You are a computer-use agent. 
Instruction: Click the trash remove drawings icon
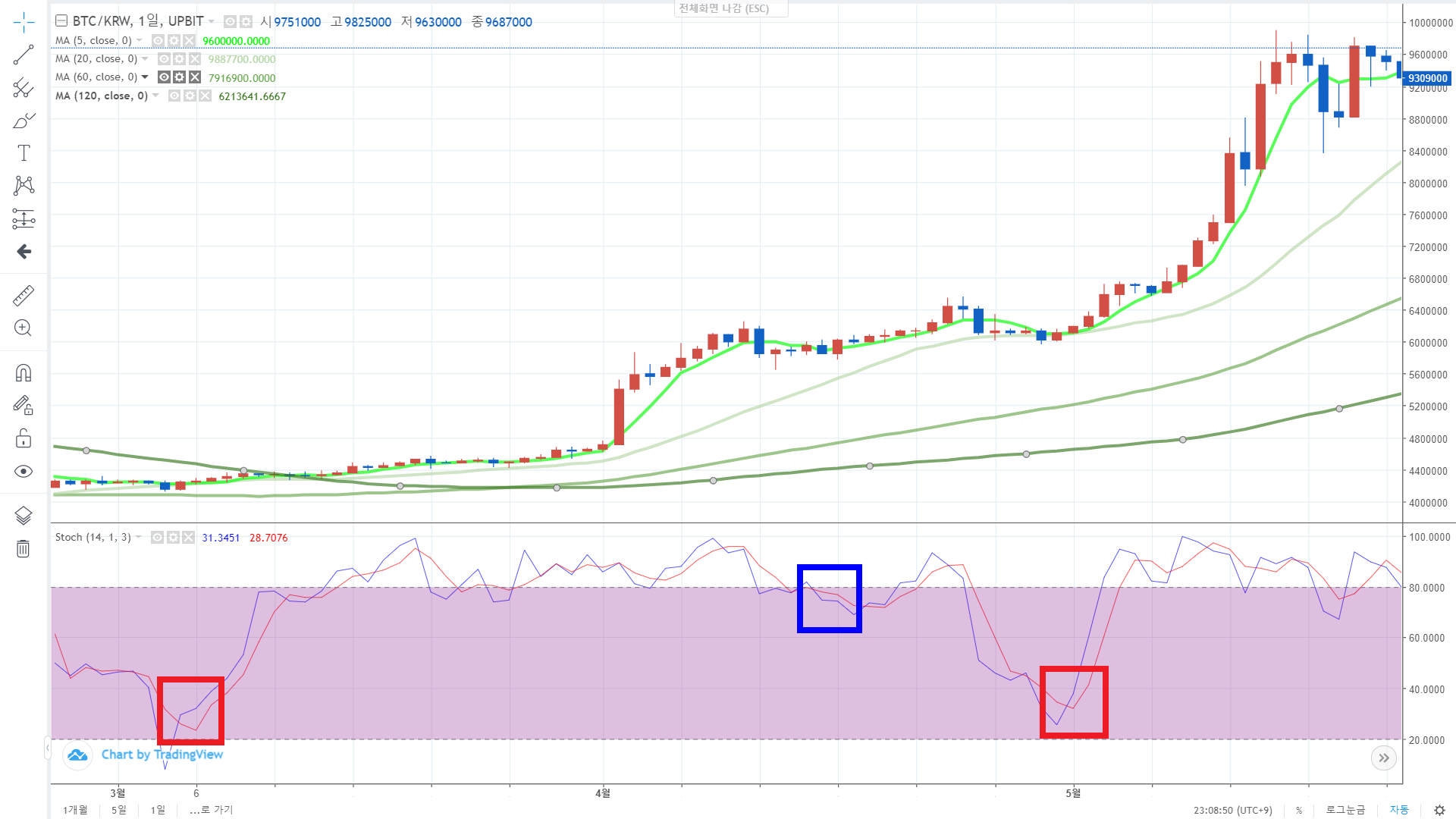[24, 548]
